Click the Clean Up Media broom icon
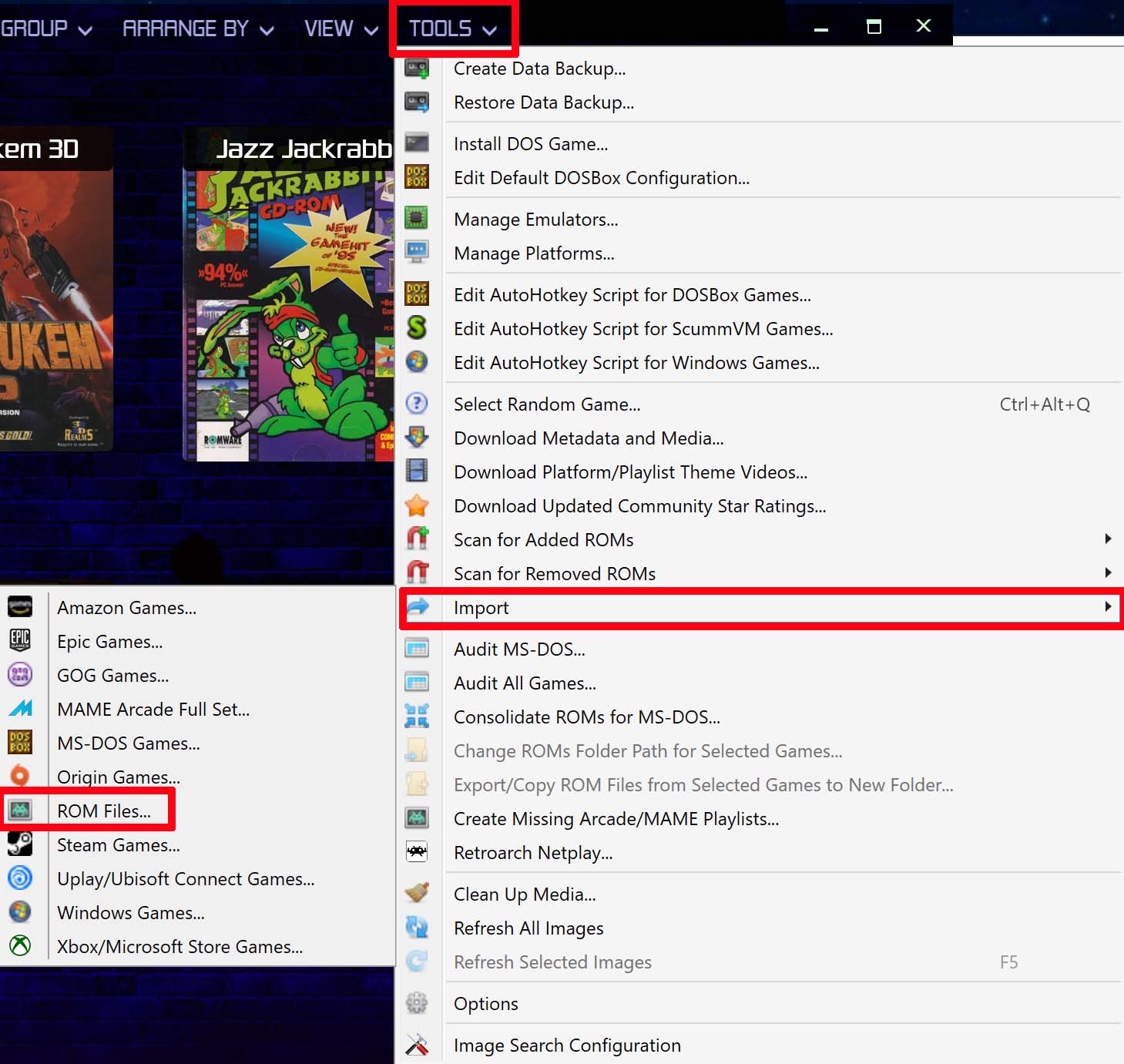Screen dimensions: 1124x1064 pos(417,893)
